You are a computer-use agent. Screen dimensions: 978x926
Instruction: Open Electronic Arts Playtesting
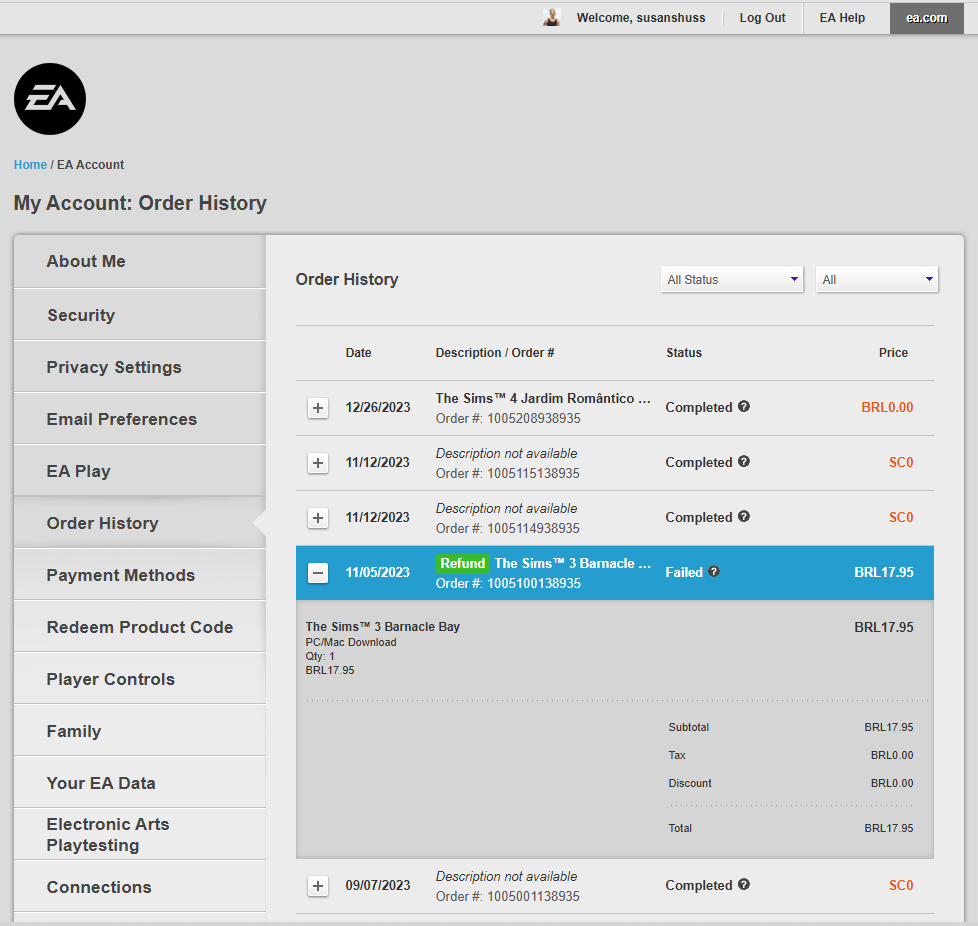tap(140, 834)
